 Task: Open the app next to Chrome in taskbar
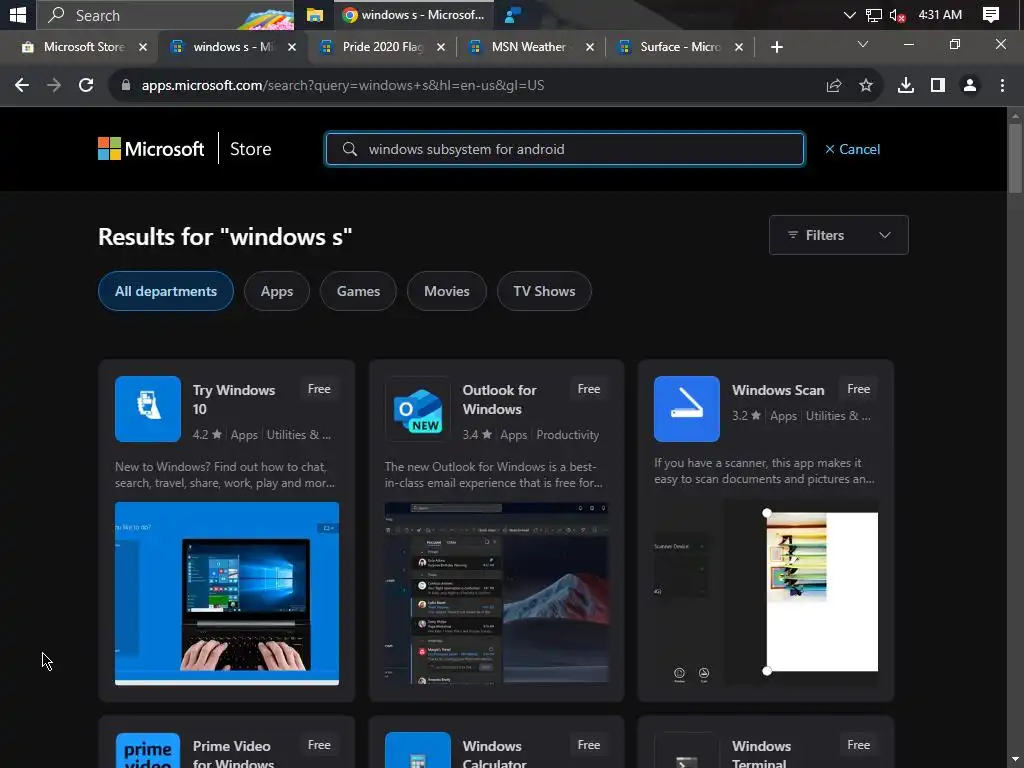point(513,15)
